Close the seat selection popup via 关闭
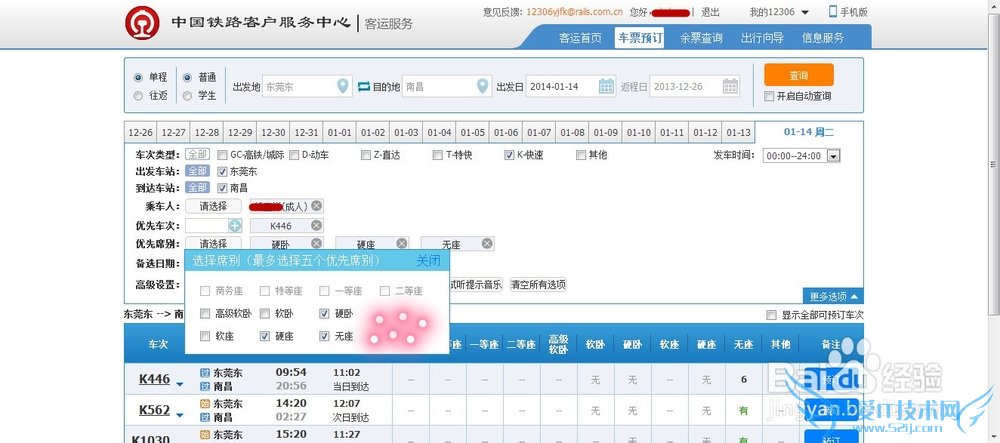The height and width of the screenshot is (443, 1000). [x=428, y=260]
